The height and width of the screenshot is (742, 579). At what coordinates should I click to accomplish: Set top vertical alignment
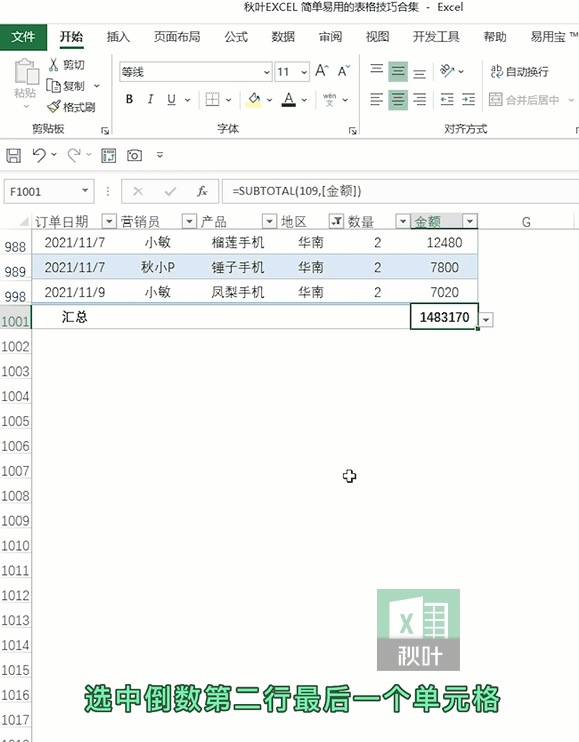[x=377, y=70]
